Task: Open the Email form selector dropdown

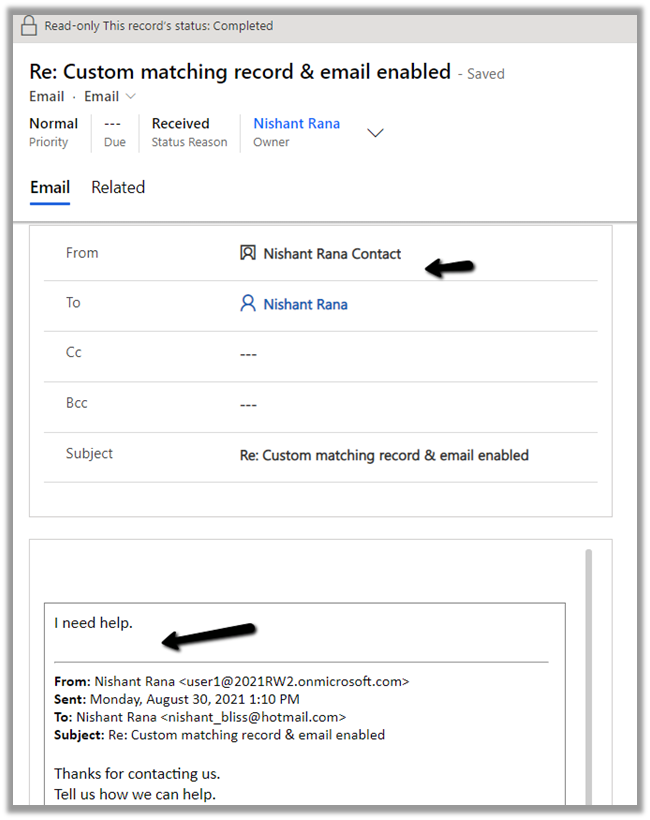Action: tap(110, 97)
